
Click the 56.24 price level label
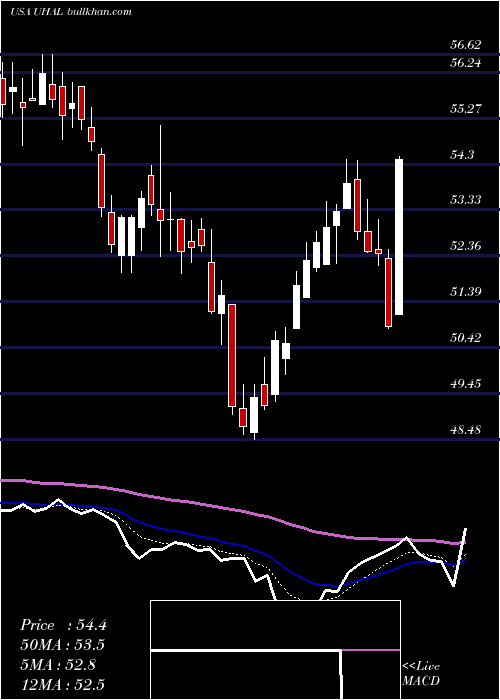coord(466,63)
